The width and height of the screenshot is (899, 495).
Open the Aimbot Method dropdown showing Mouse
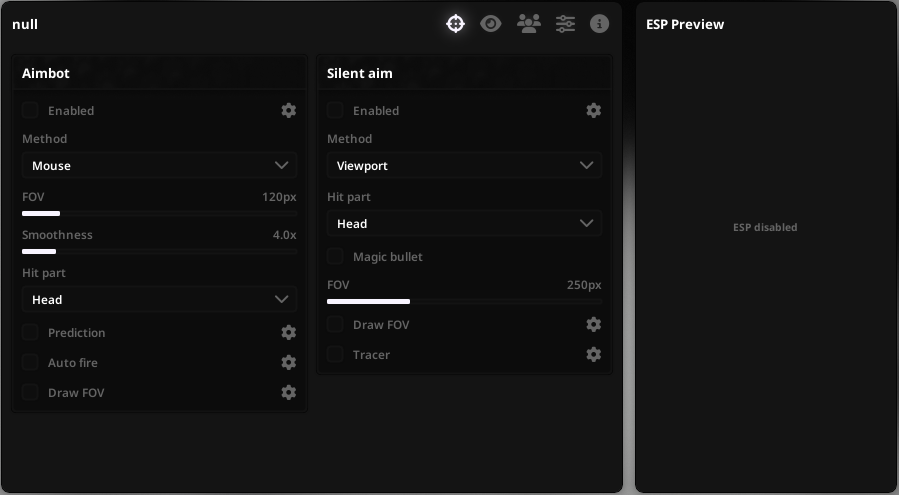click(x=159, y=165)
